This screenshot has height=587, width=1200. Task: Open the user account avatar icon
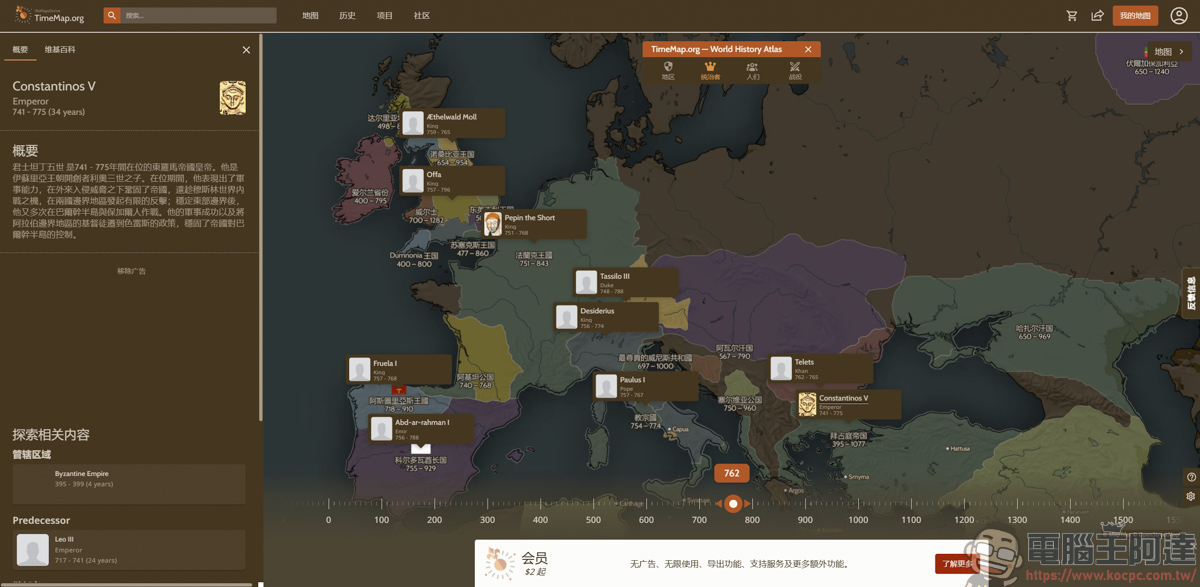click(x=1179, y=16)
